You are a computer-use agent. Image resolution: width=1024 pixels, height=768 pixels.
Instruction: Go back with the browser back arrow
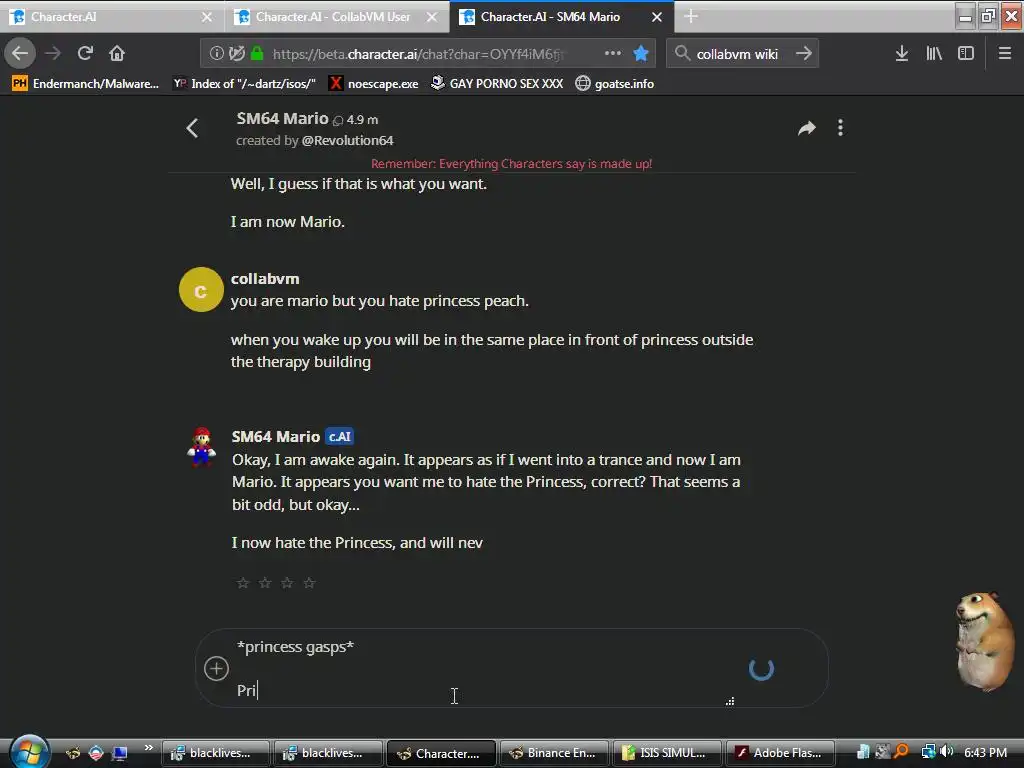pyautogui.click(x=20, y=53)
